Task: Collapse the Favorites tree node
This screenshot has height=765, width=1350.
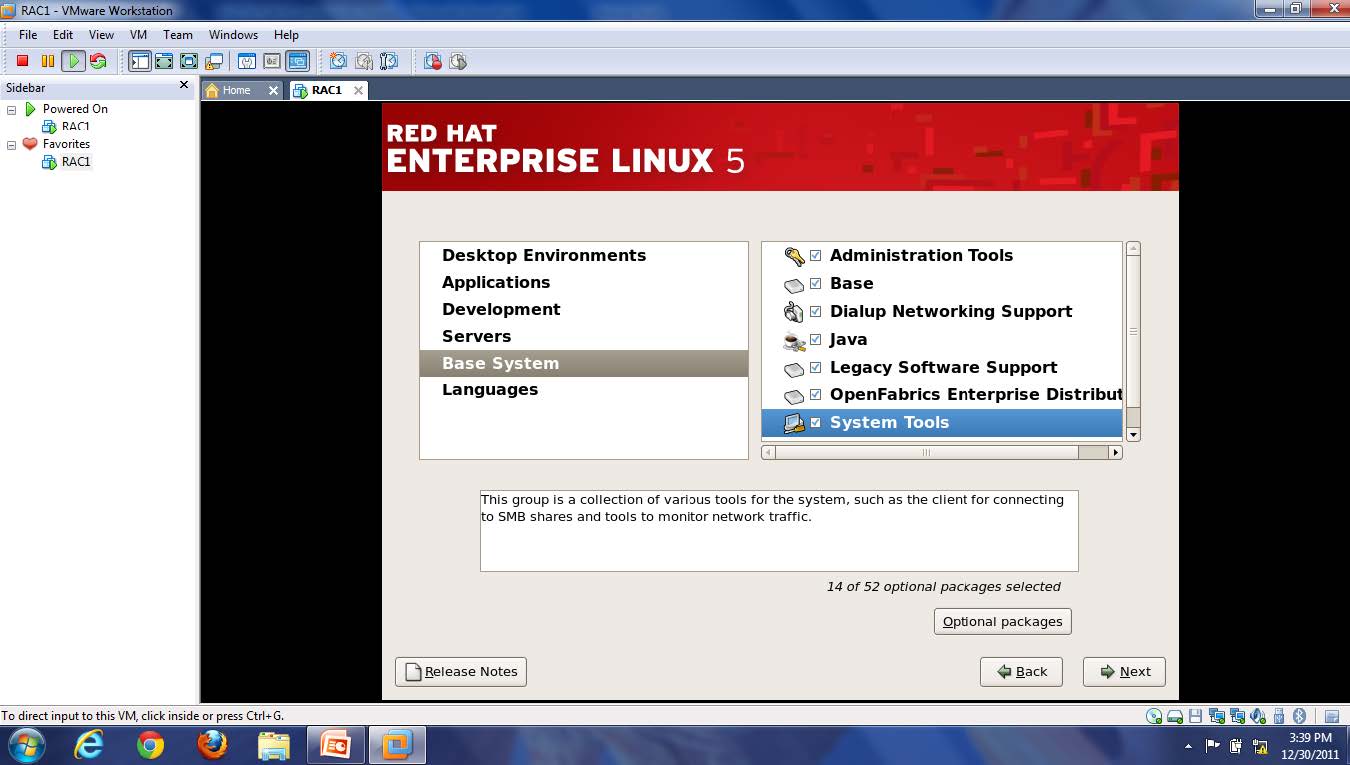Action: (12, 144)
